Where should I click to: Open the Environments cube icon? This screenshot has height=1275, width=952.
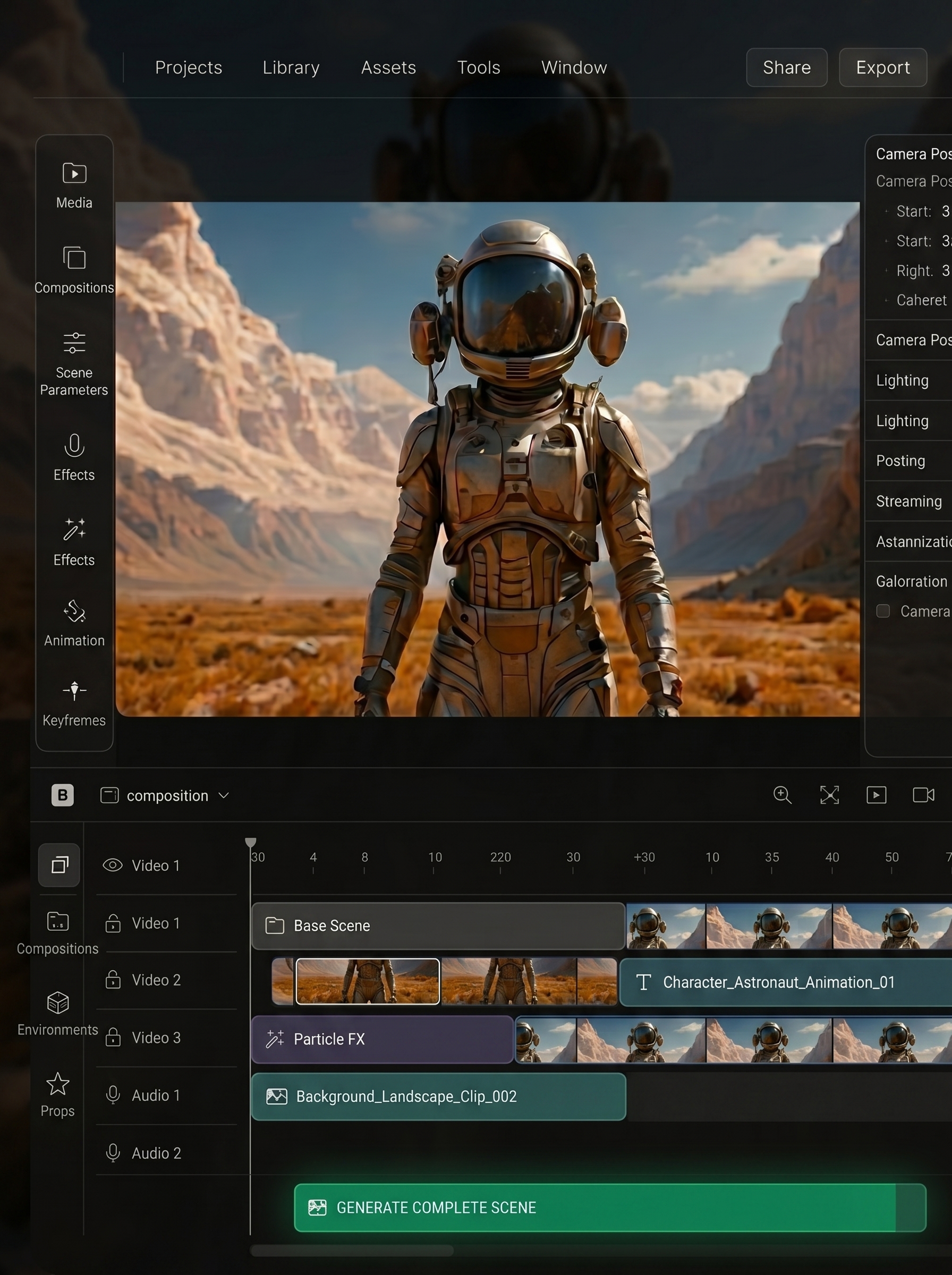57,1002
